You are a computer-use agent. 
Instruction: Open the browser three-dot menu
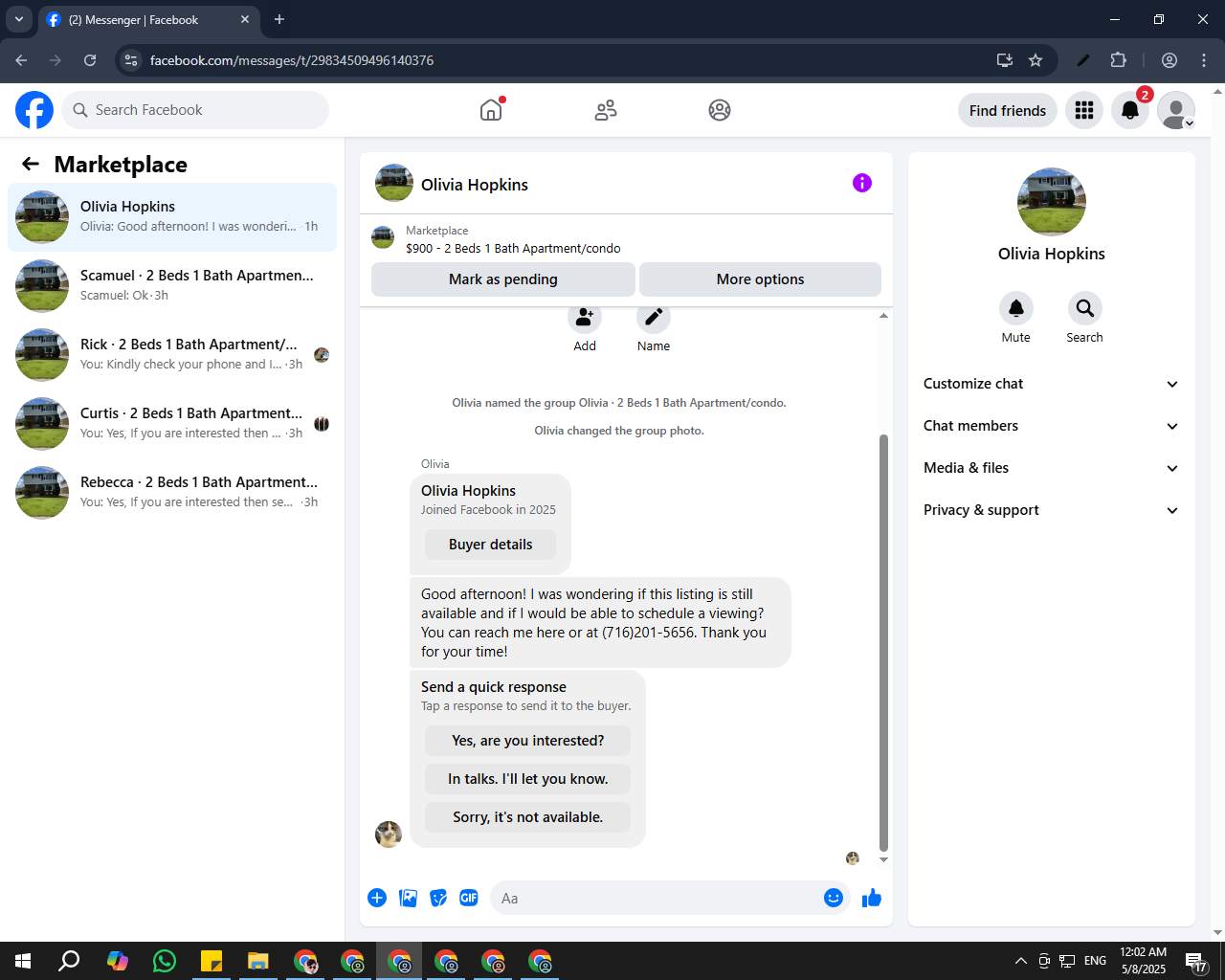click(1204, 60)
